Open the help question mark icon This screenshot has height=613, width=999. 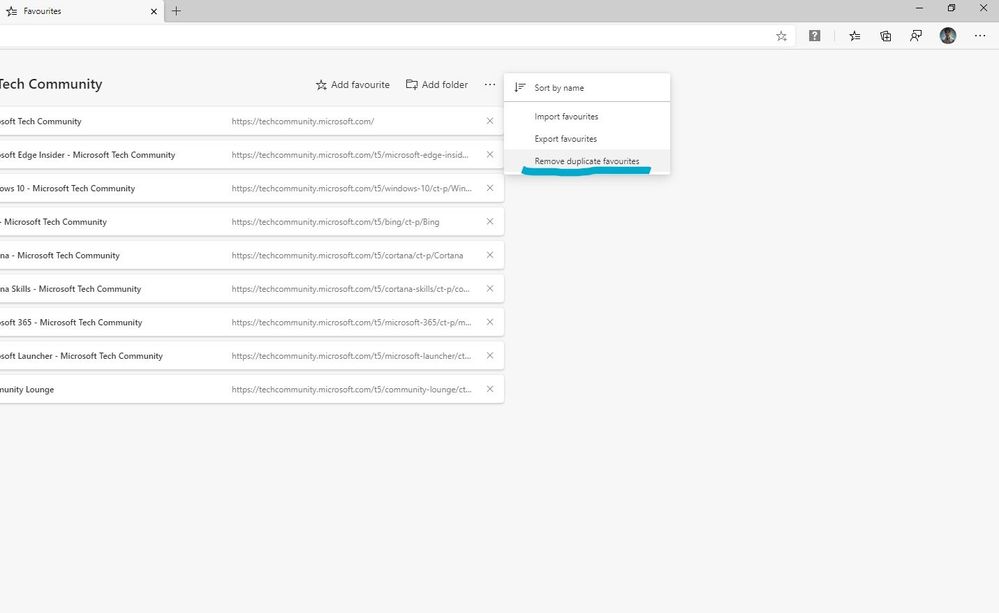click(x=814, y=36)
